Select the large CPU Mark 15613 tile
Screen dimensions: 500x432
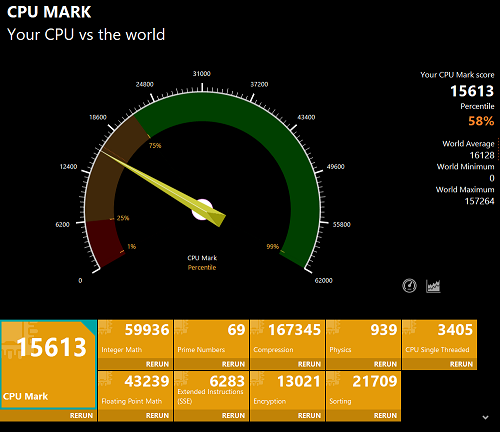coord(49,365)
